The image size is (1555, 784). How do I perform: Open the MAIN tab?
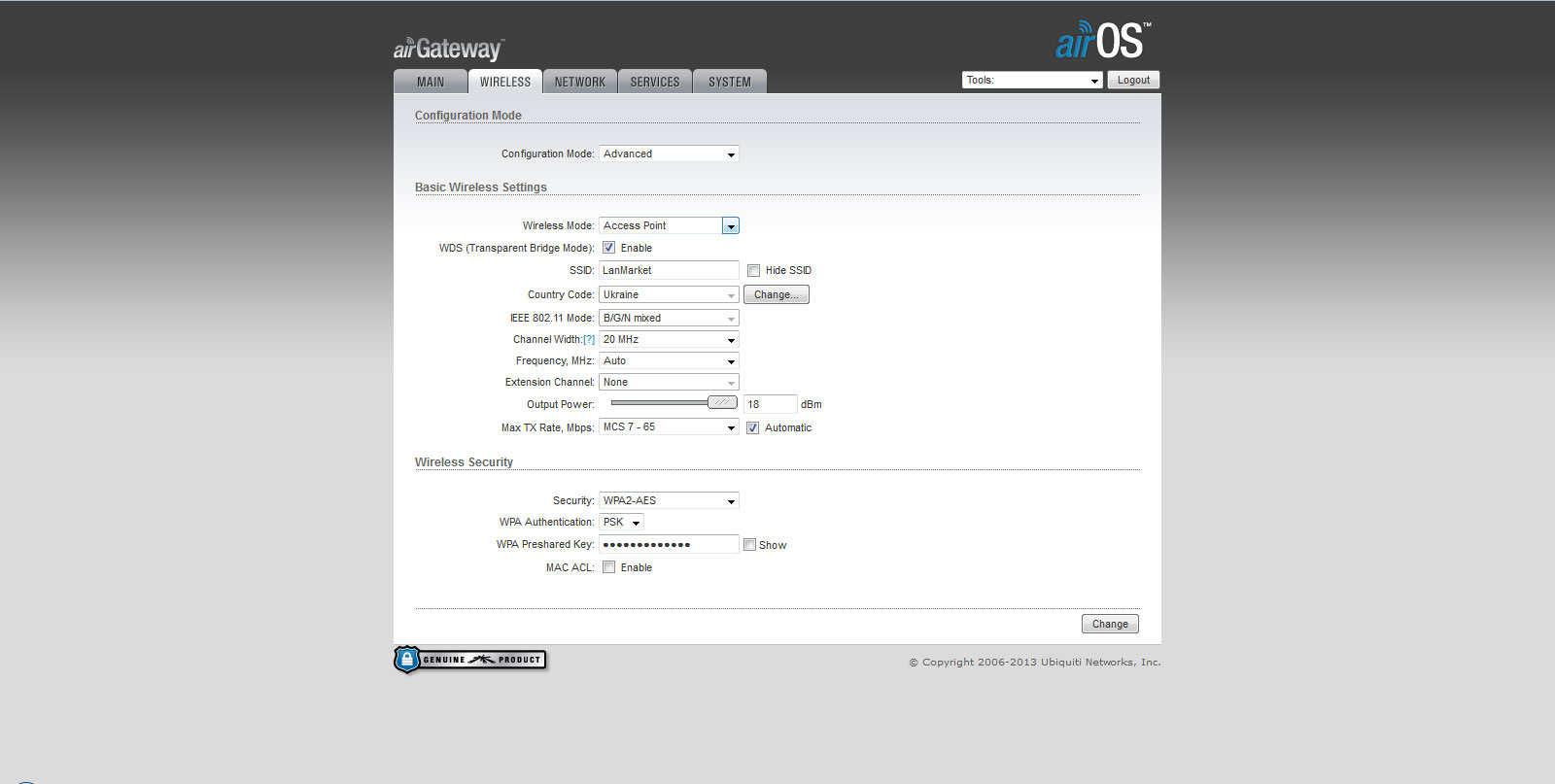431,82
